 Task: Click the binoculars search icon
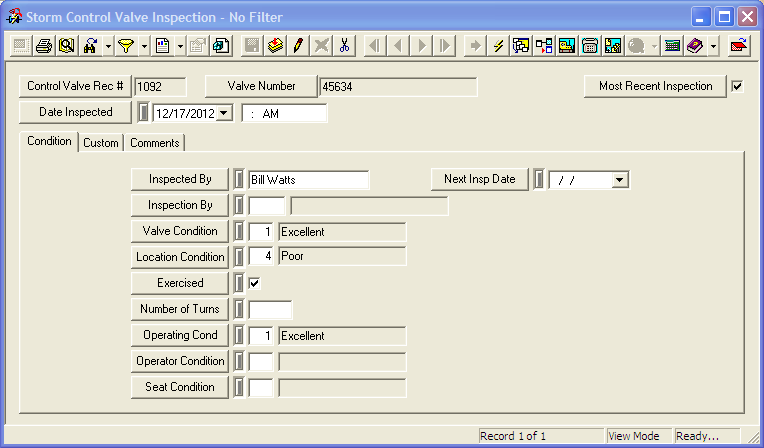click(x=90, y=46)
